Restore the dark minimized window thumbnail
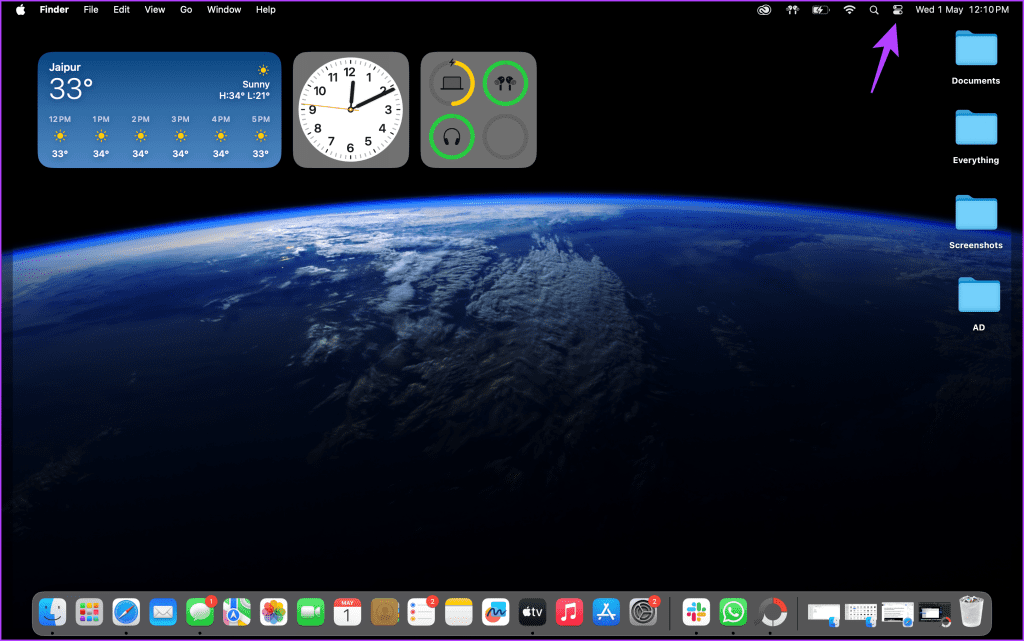This screenshot has height=641, width=1024. point(935,614)
